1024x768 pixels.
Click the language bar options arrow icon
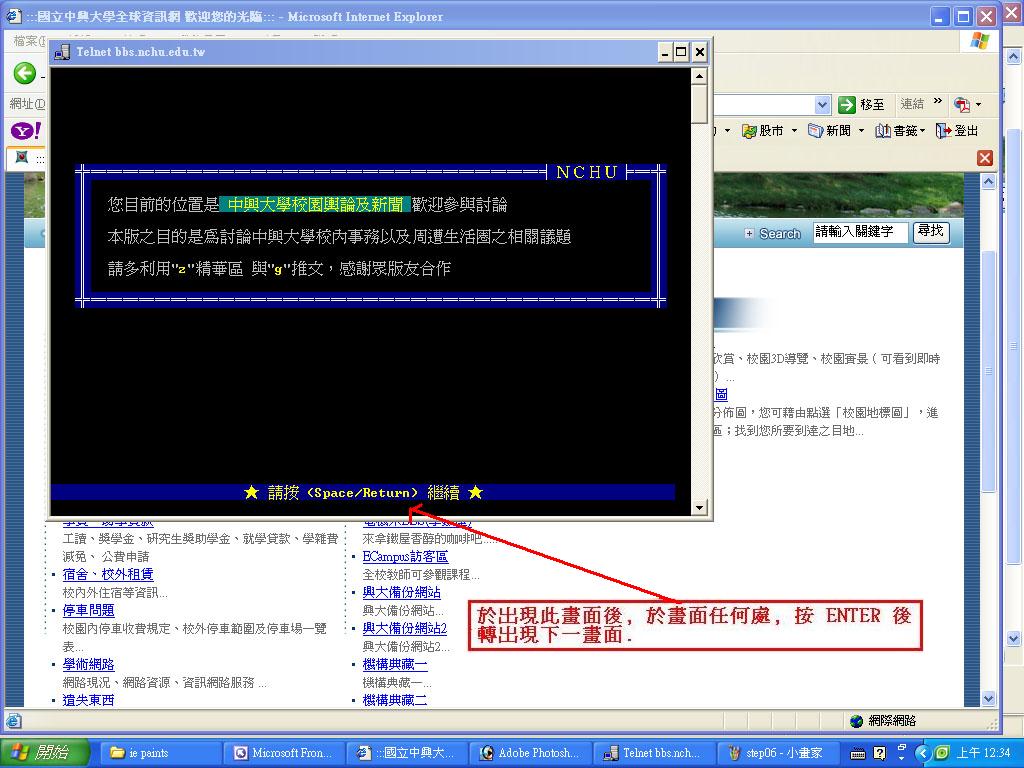coord(902,758)
